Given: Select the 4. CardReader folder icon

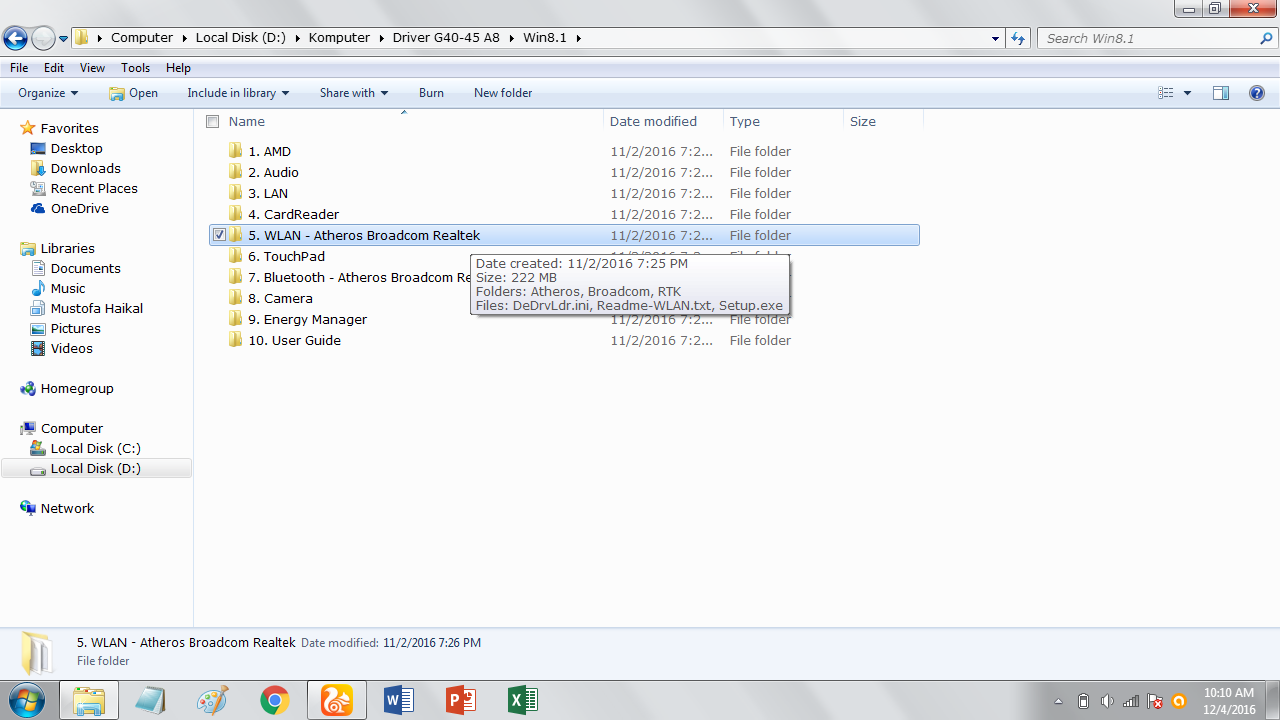Looking at the screenshot, I should tap(236, 214).
